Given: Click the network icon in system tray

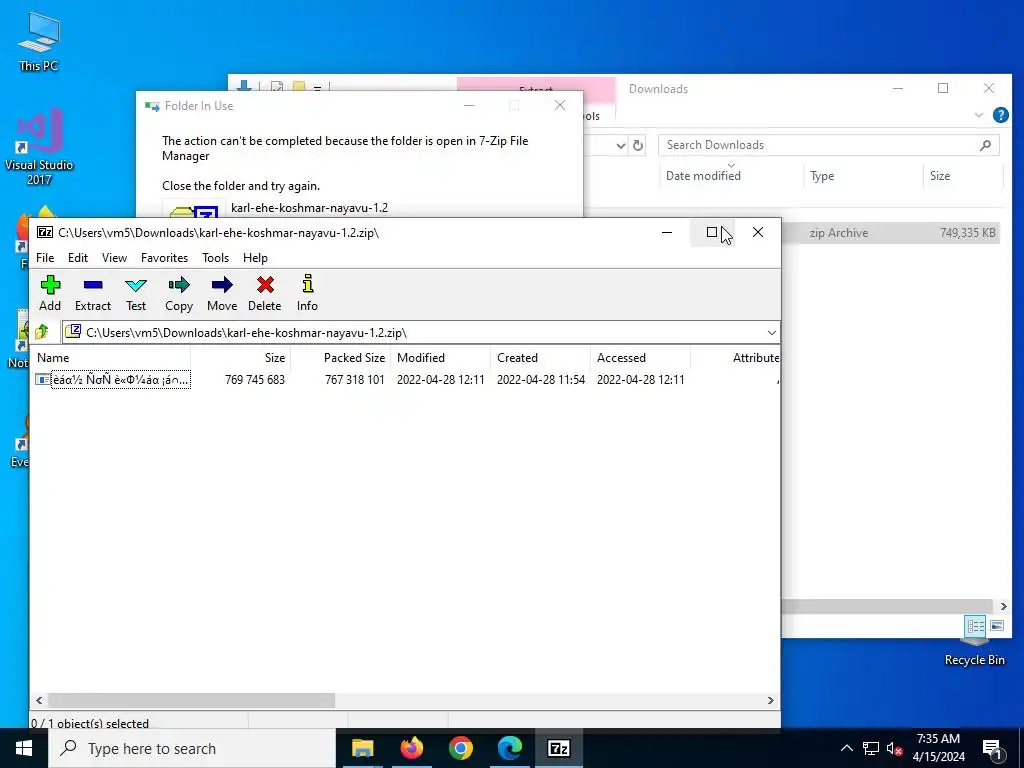Looking at the screenshot, I should click(871, 748).
